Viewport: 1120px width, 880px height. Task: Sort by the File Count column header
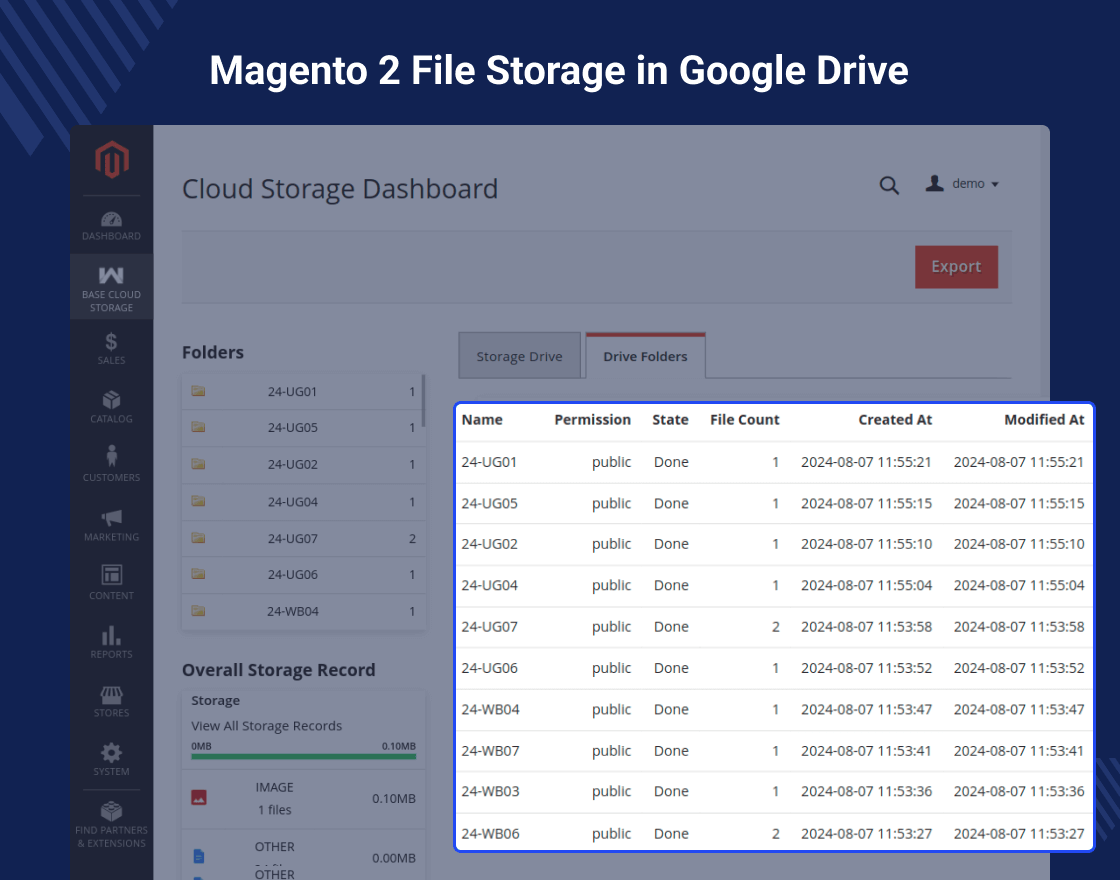(x=744, y=420)
